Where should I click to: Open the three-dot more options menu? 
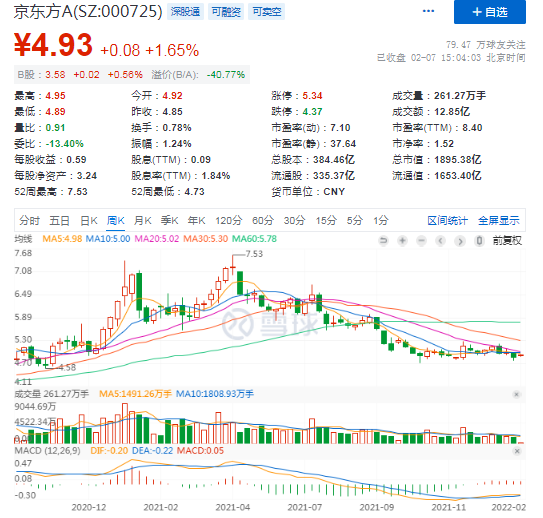coord(428,11)
